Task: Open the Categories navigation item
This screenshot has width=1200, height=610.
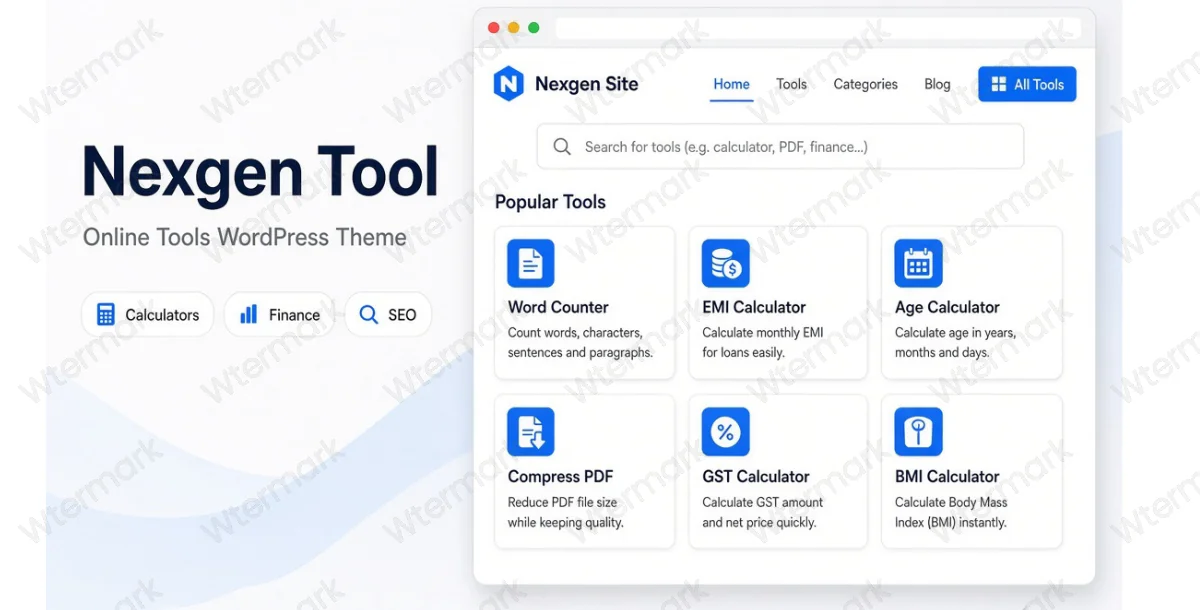Action: (x=865, y=84)
